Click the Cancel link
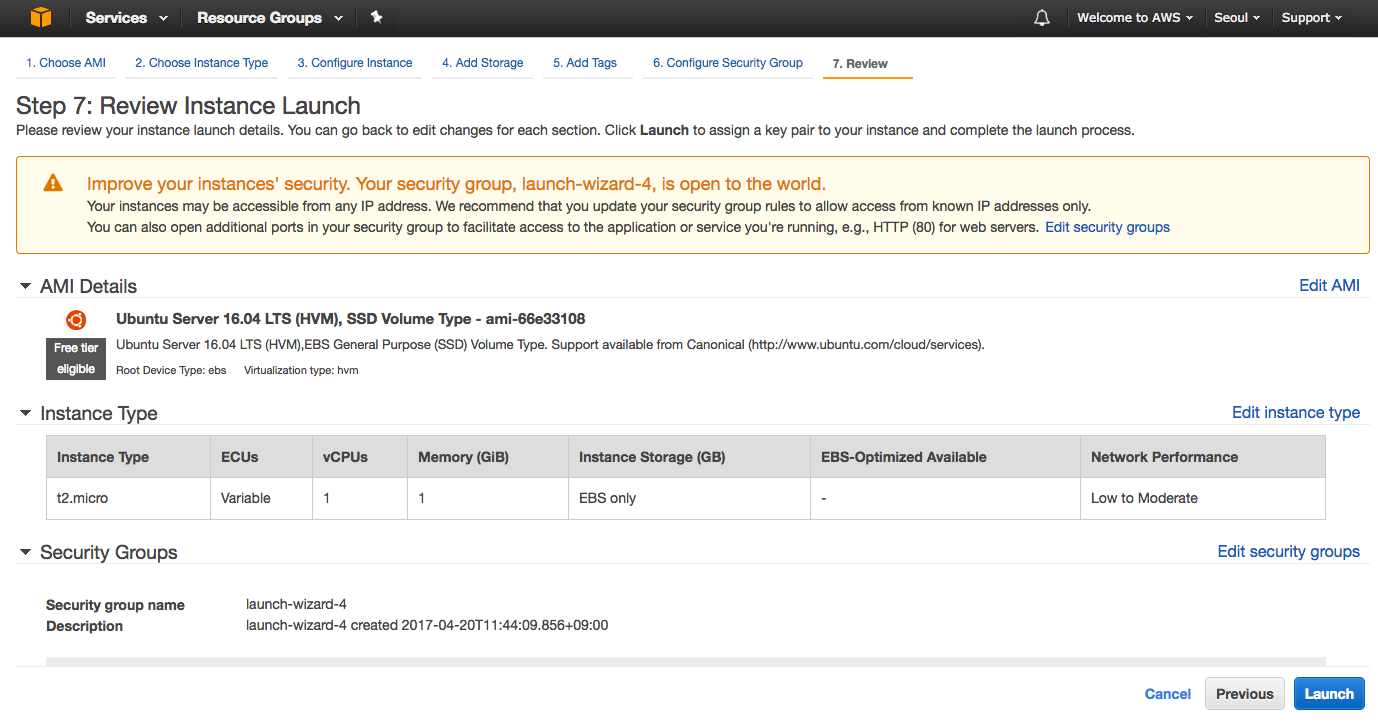Screen dimensions: 1378x722 [x=1168, y=694]
